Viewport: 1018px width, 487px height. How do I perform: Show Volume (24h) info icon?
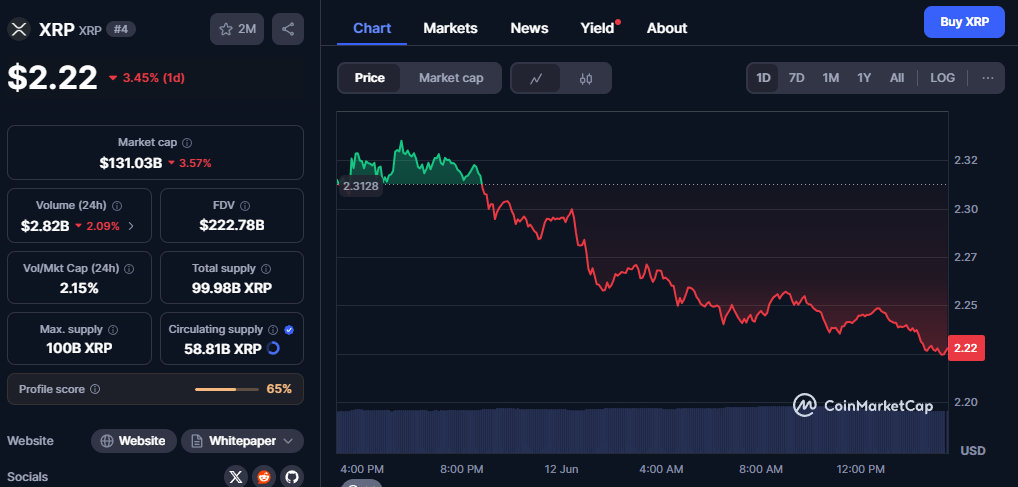click(x=117, y=206)
